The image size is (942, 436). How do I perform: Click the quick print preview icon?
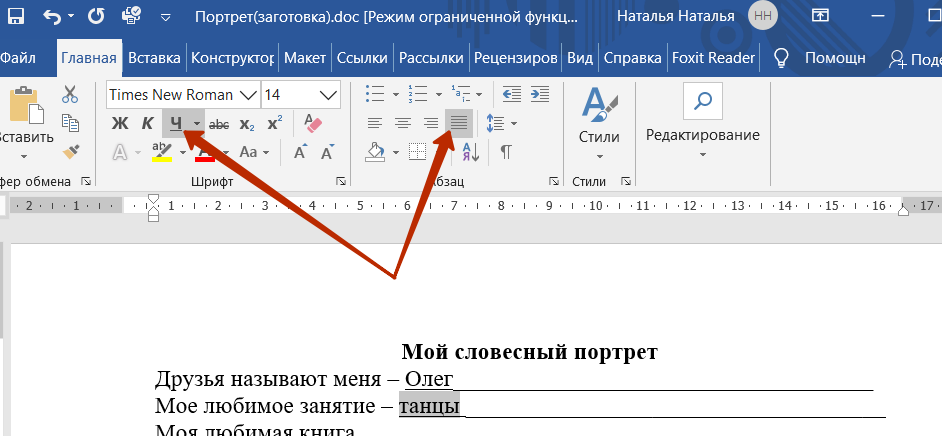coord(132,16)
